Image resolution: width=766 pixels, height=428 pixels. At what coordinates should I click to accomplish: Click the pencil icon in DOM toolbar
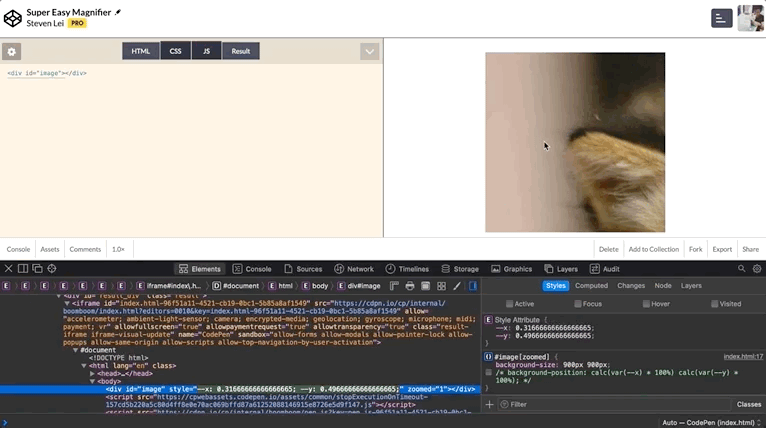[457, 286]
